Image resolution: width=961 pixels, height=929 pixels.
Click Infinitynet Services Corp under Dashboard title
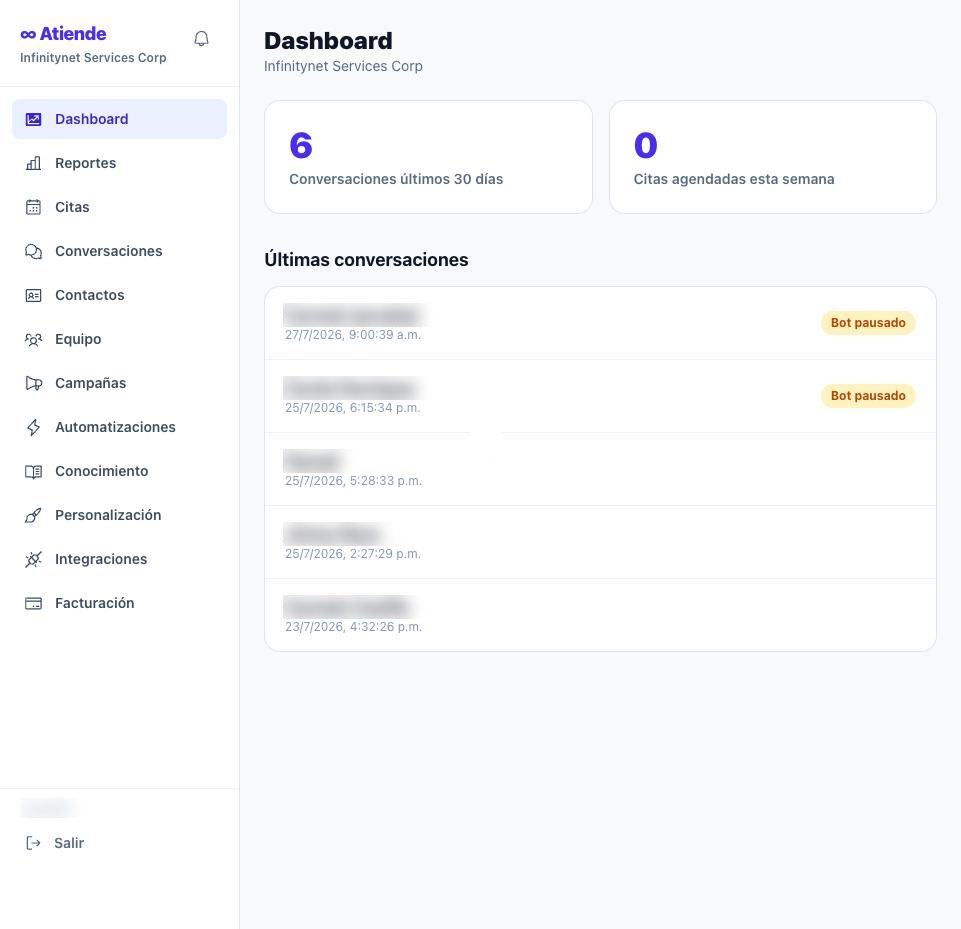343,66
